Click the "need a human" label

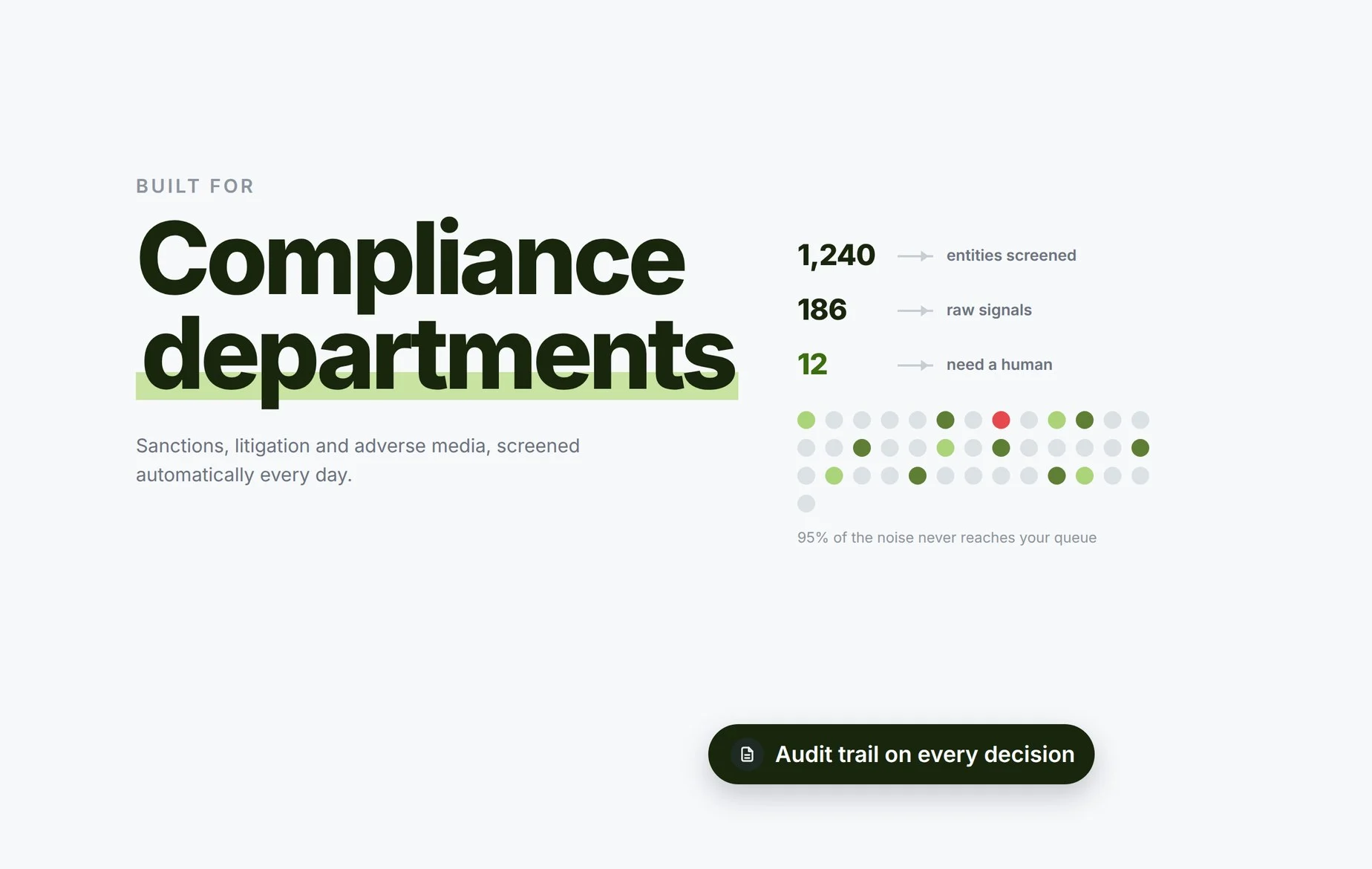pos(999,365)
